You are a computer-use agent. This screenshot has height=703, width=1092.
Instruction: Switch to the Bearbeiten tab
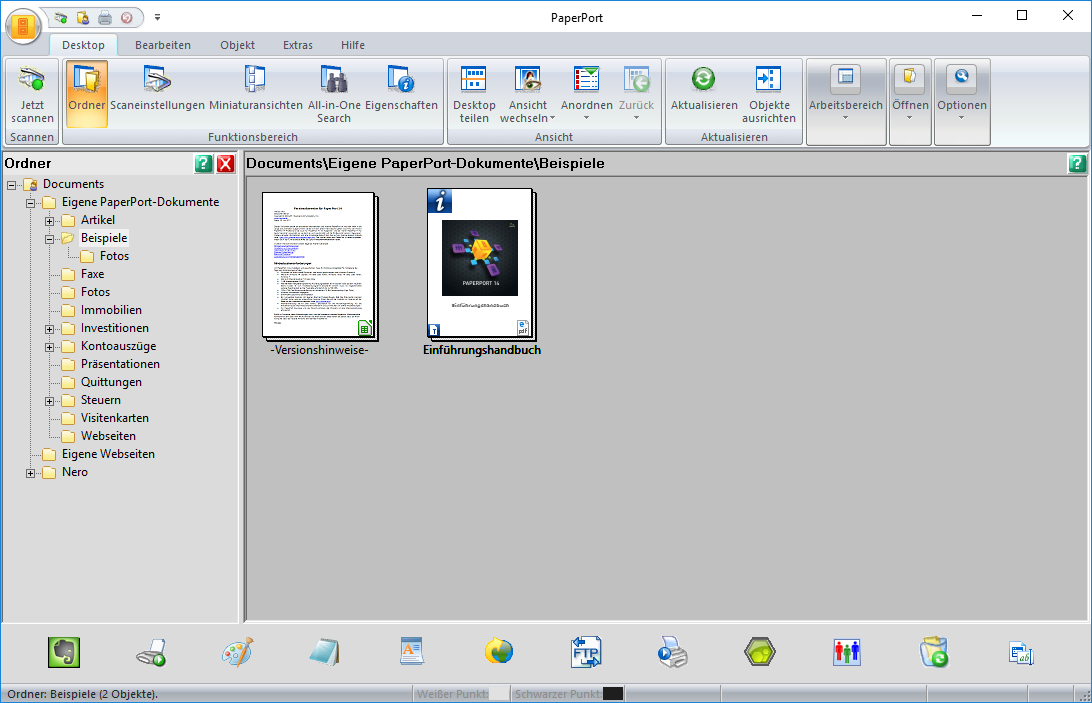tap(163, 45)
